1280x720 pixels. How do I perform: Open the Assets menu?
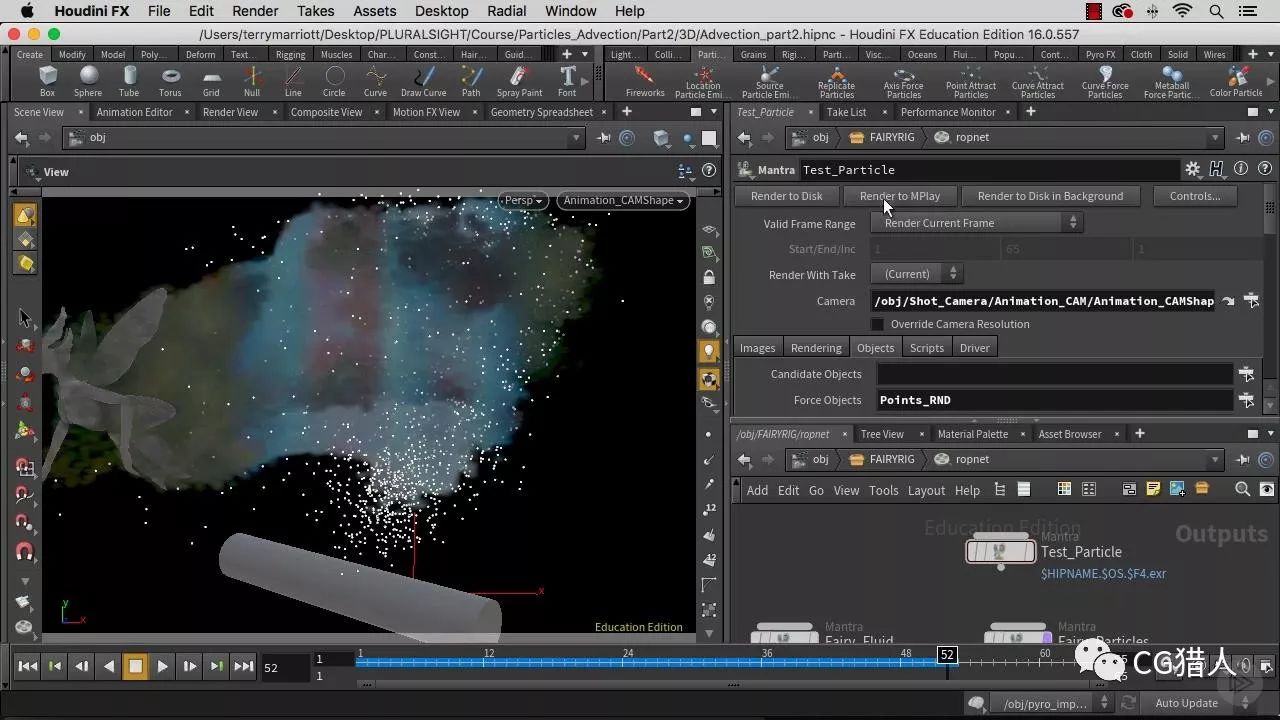pyautogui.click(x=374, y=11)
